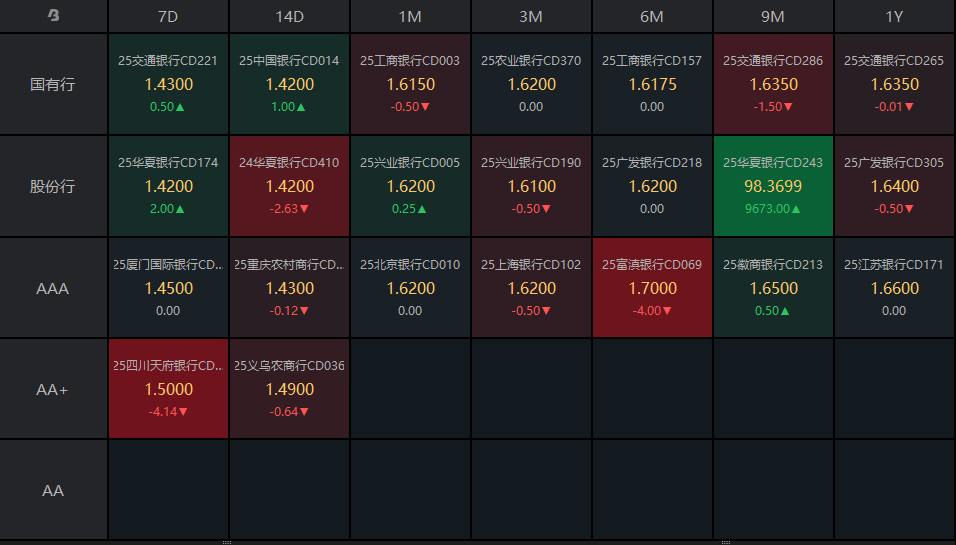Select the 1M tenor column header
The width and height of the screenshot is (956, 545).
point(410,16)
